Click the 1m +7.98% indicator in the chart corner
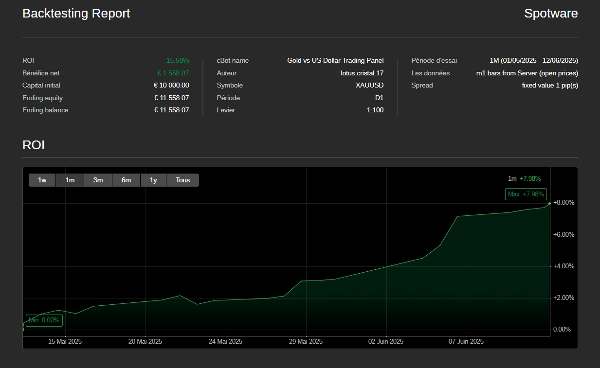Screen dimensions: 600x368 pos(524,179)
